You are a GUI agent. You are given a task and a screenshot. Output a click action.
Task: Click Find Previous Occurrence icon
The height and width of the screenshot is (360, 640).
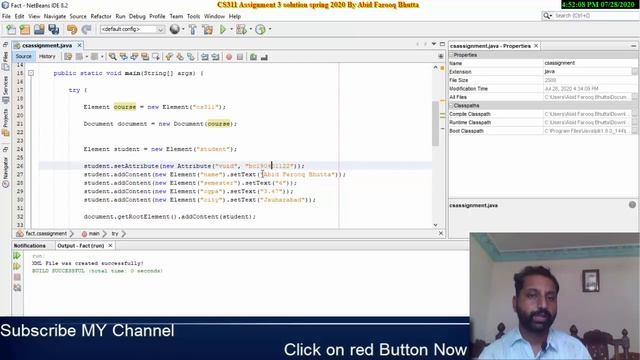pos(123,57)
